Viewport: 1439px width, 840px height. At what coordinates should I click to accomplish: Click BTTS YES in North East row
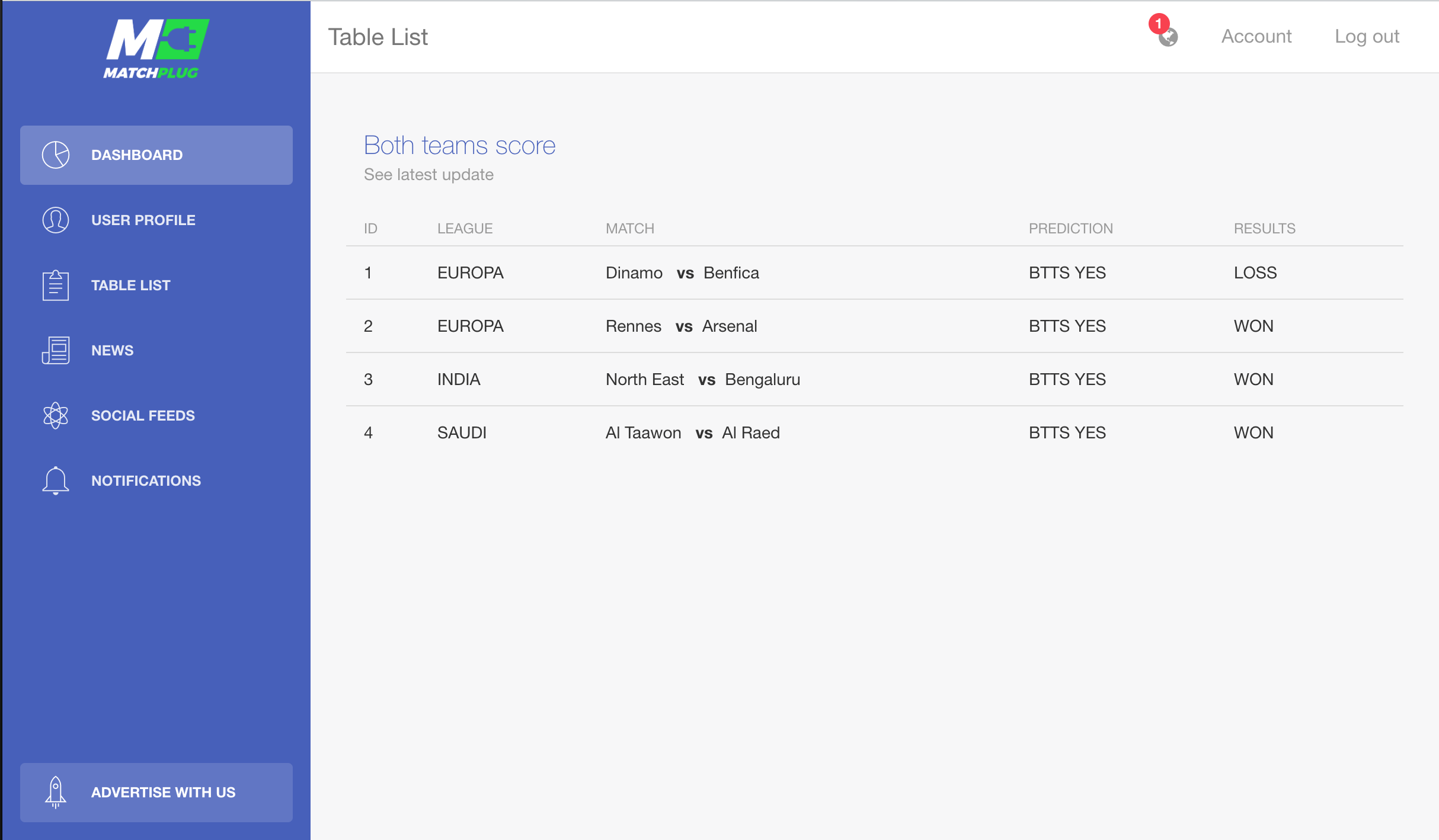(x=1067, y=380)
